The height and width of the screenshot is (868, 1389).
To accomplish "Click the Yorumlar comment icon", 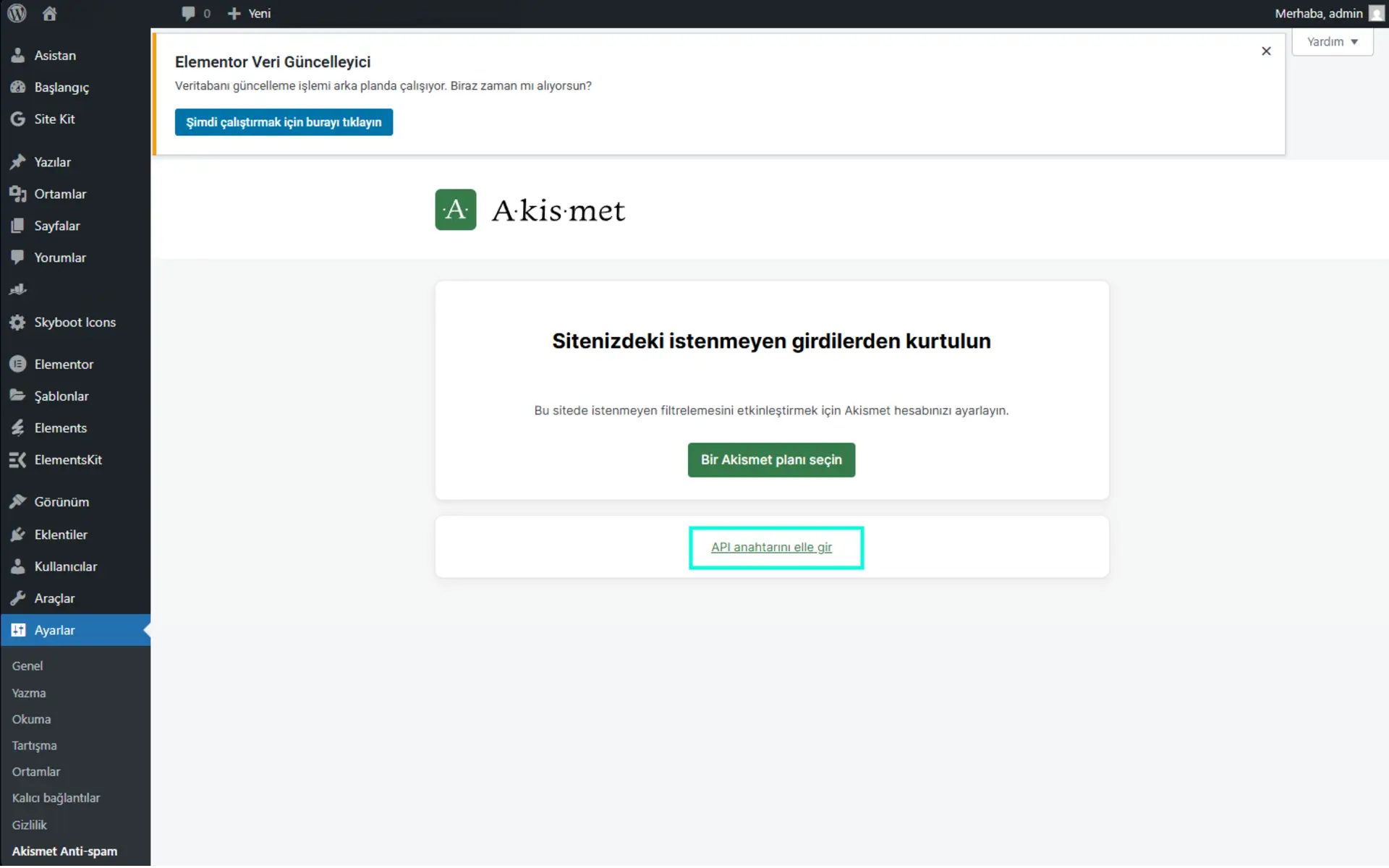I will (18, 258).
